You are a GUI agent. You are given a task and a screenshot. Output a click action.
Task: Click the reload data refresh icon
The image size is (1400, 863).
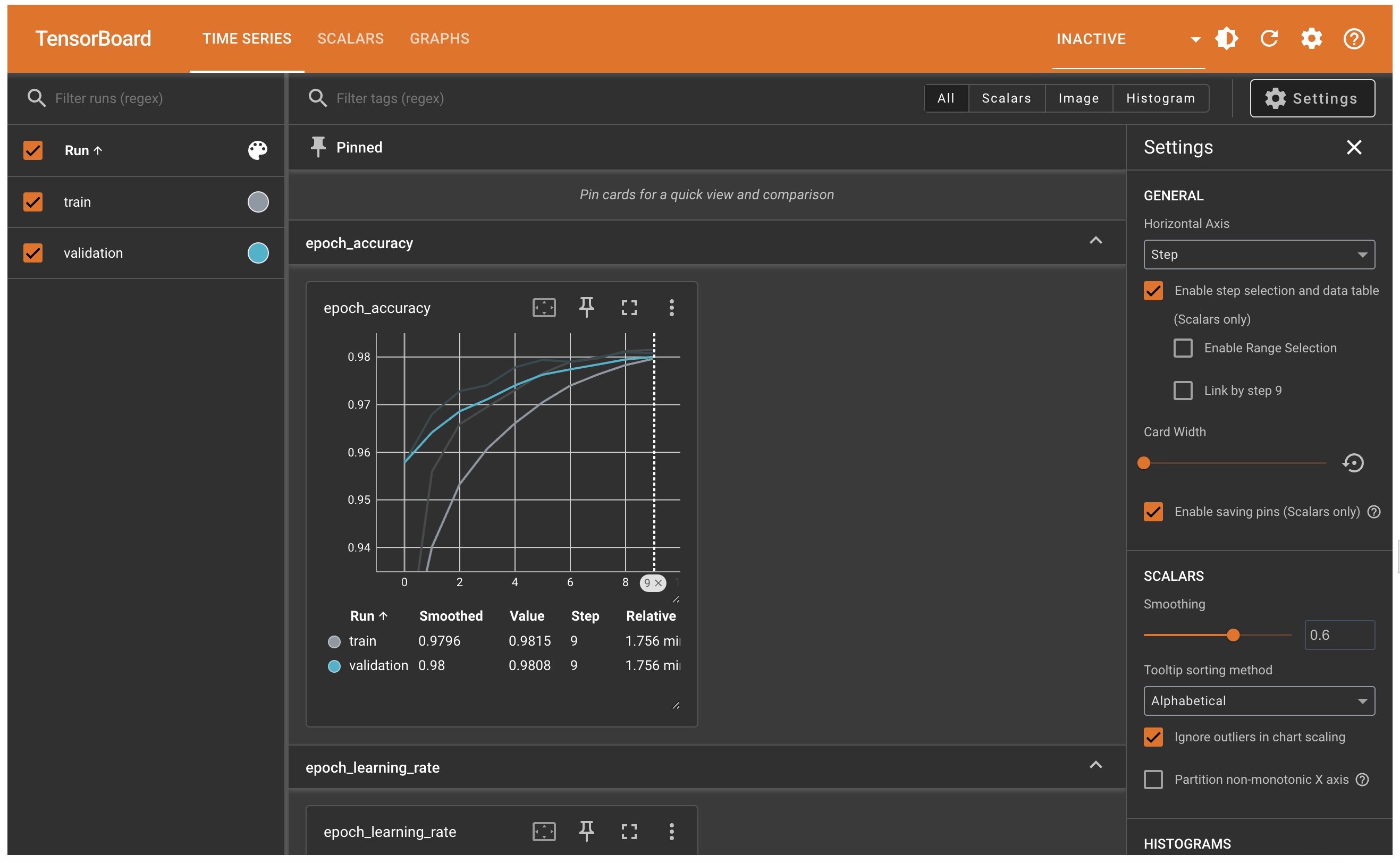1269,39
